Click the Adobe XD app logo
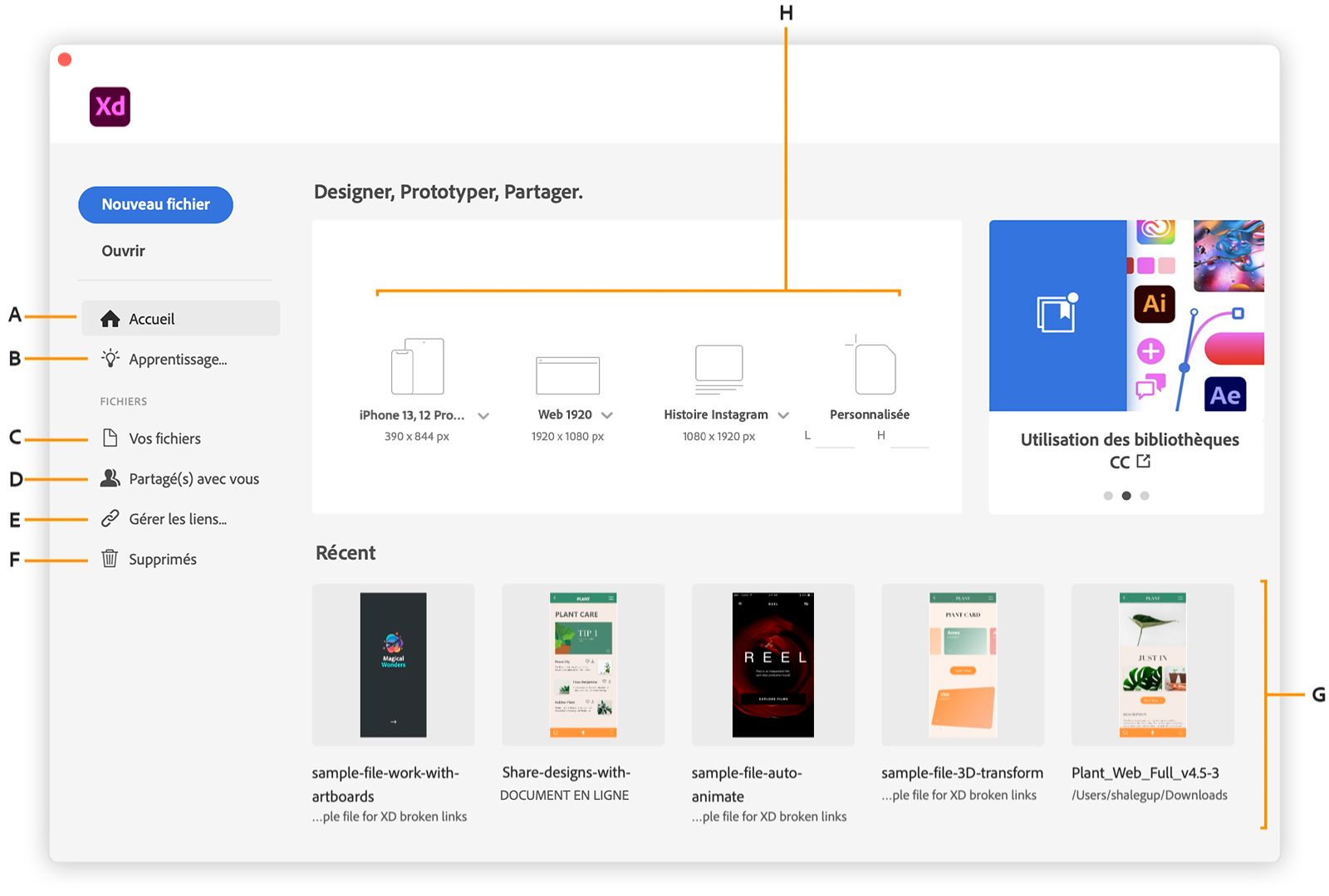This screenshot has width=1329, height=896. click(x=110, y=106)
